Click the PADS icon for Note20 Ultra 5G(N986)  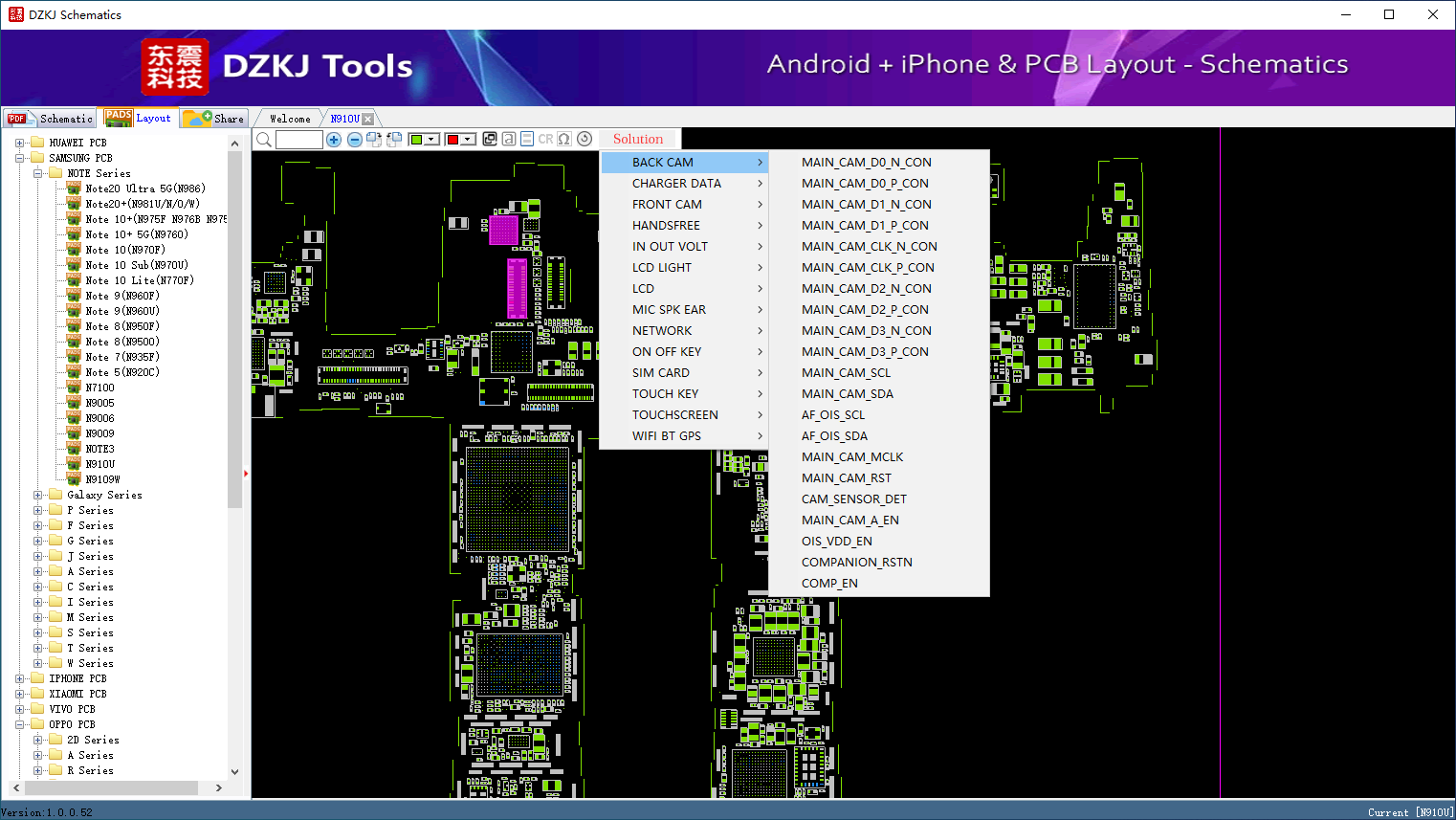74,188
